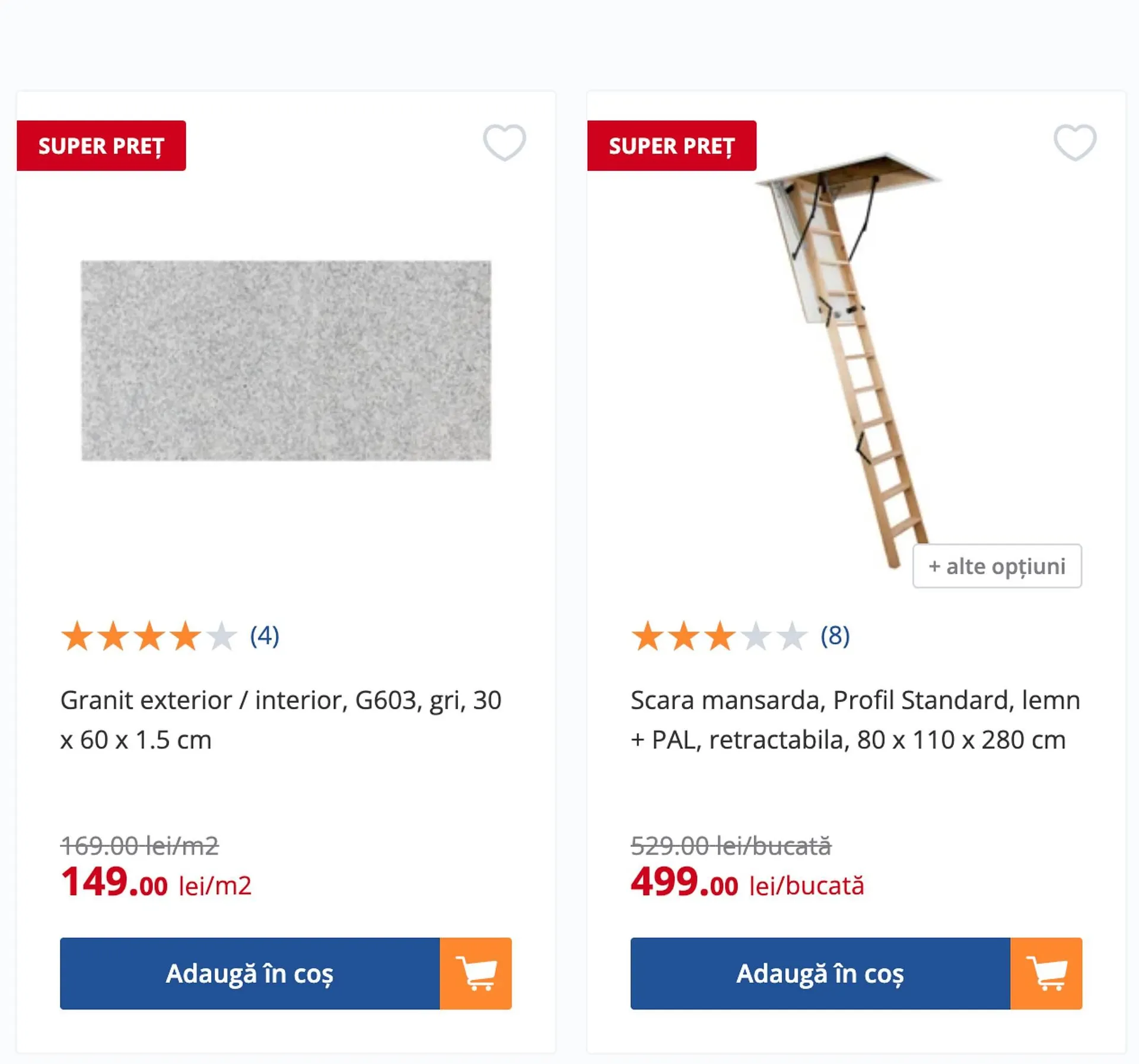Viewport: 1139px width, 1064px height.
Task: Click the star rating of attic ladder
Action: (x=719, y=636)
